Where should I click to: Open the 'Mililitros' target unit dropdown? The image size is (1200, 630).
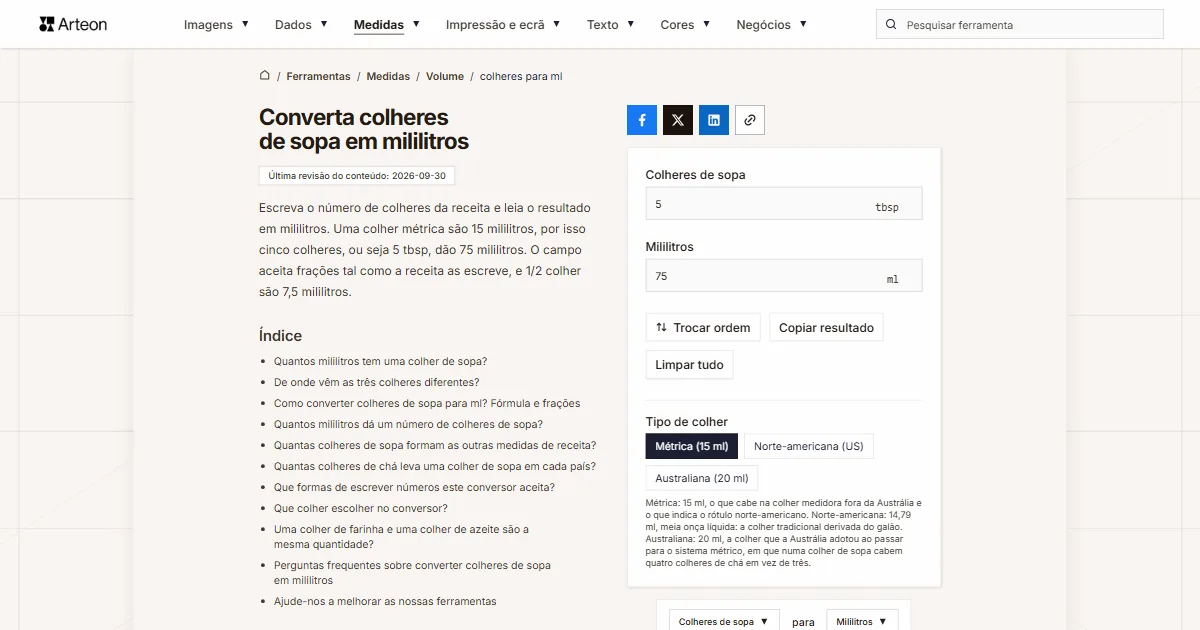[861, 621]
